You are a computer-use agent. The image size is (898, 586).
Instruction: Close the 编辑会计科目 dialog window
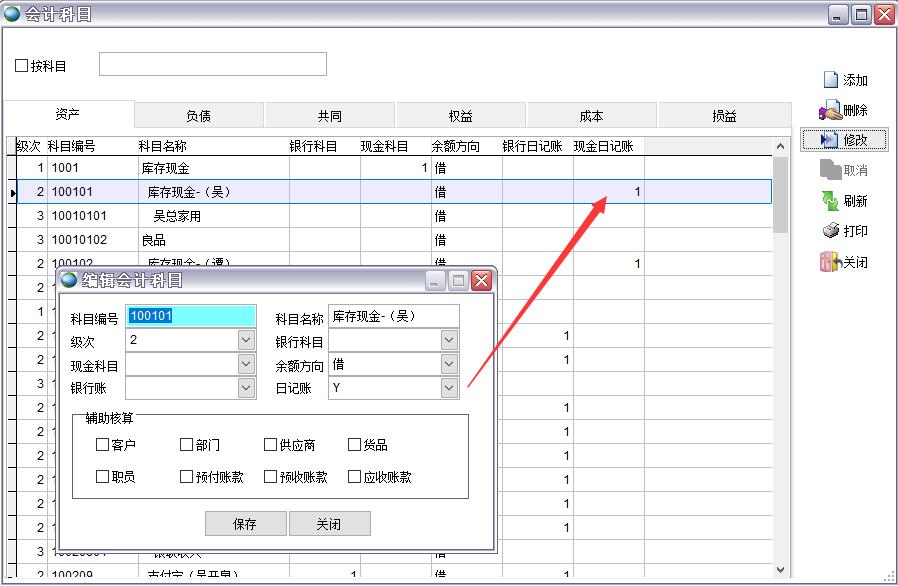tap(482, 281)
